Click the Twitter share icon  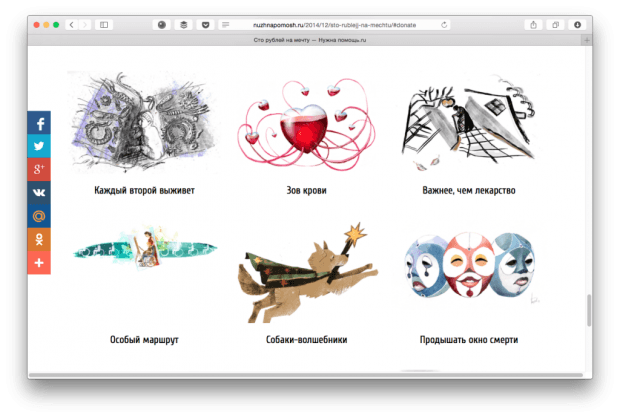coord(39,147)
